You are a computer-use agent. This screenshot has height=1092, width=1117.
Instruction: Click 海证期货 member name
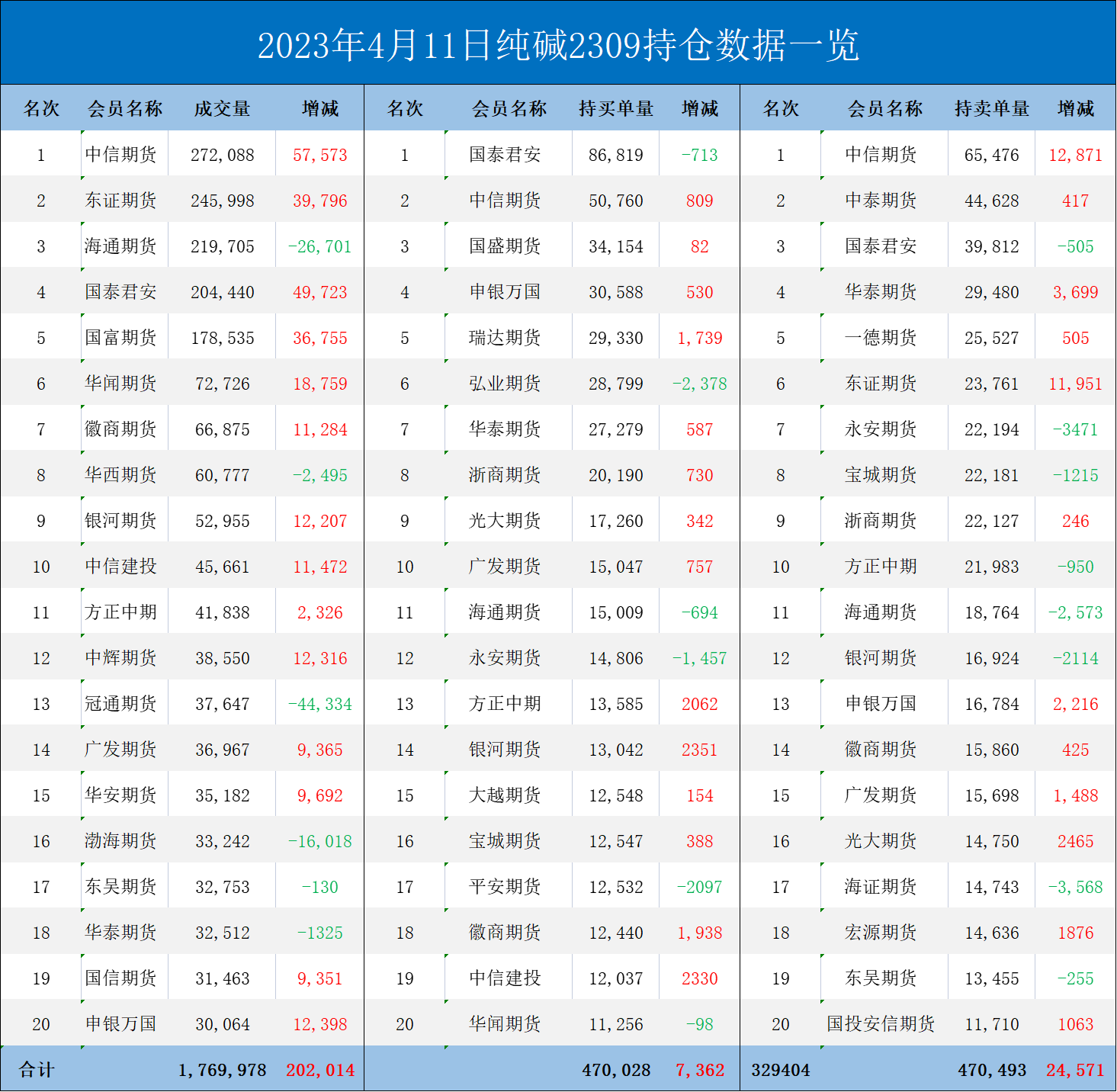pos(881,887)
